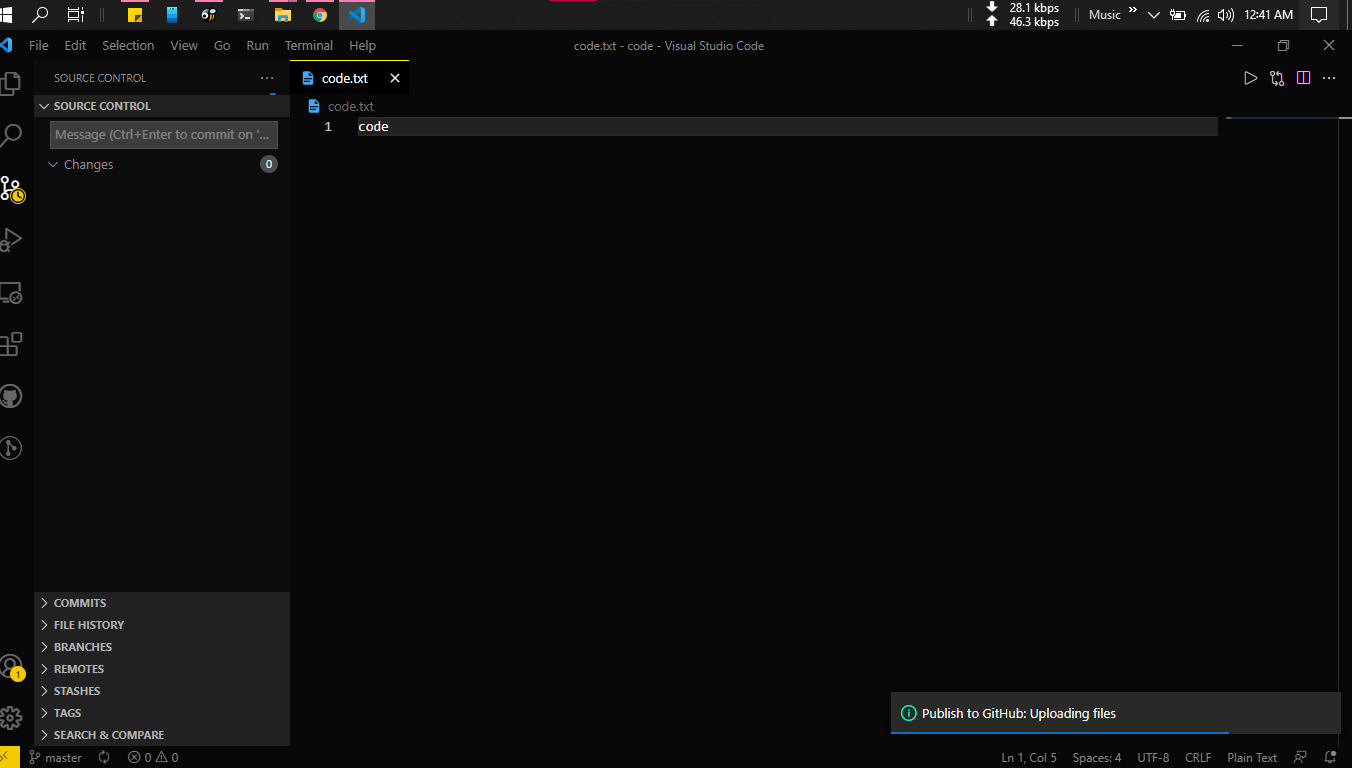The height and width of the screenshot is (768, 1352).
Task: Open the Extensions view
Action: [x=13, y=344]
